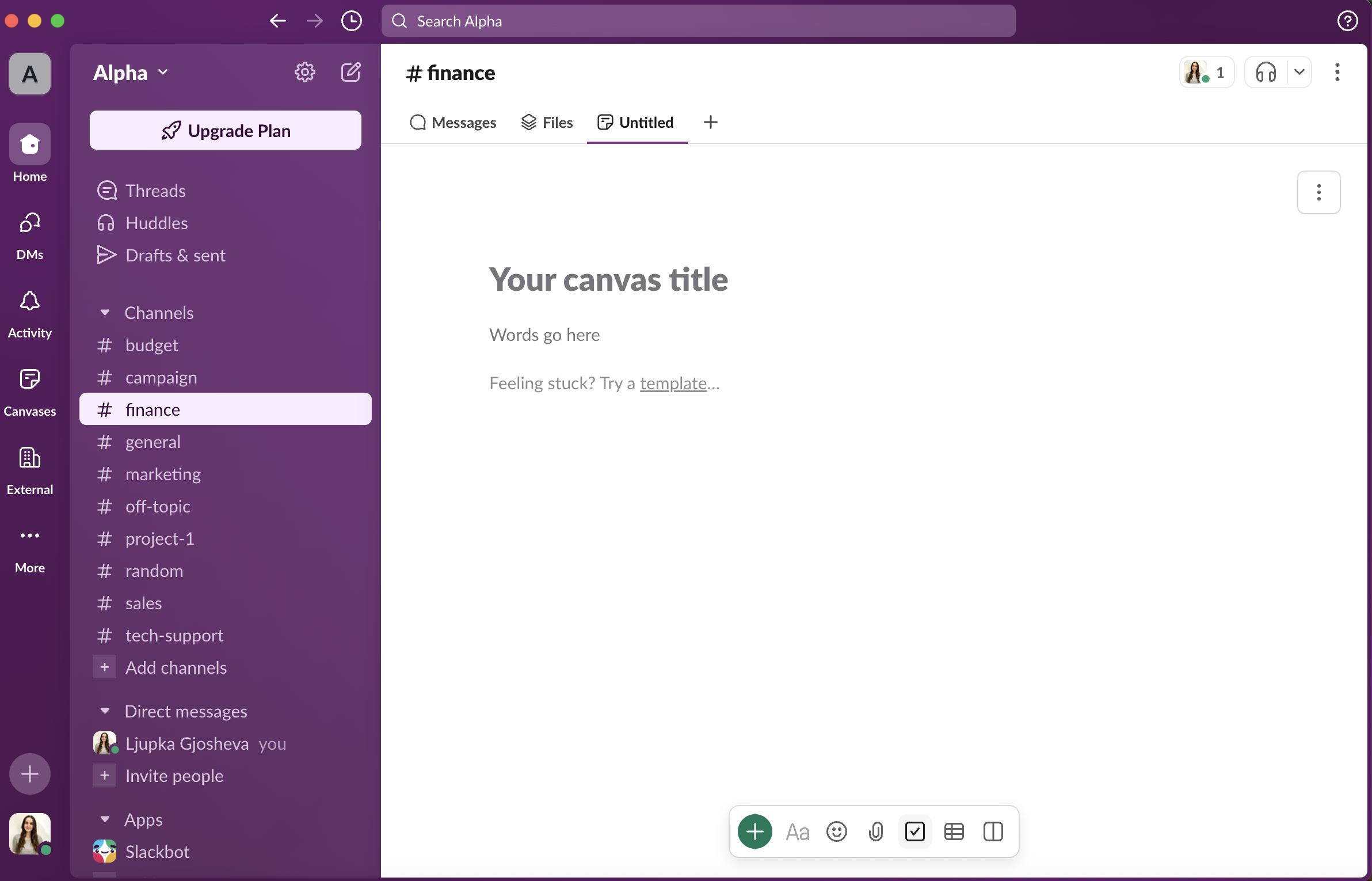
Task: Go back with the left arrow
Action: pyautogui.click(x=278, y=21)
